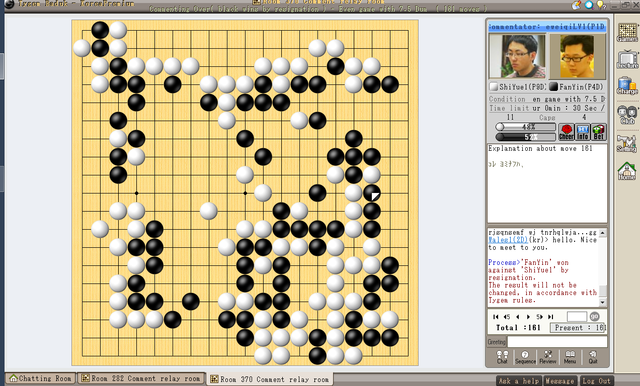Step forward one move
640x386 pixels.
[528, 317]
